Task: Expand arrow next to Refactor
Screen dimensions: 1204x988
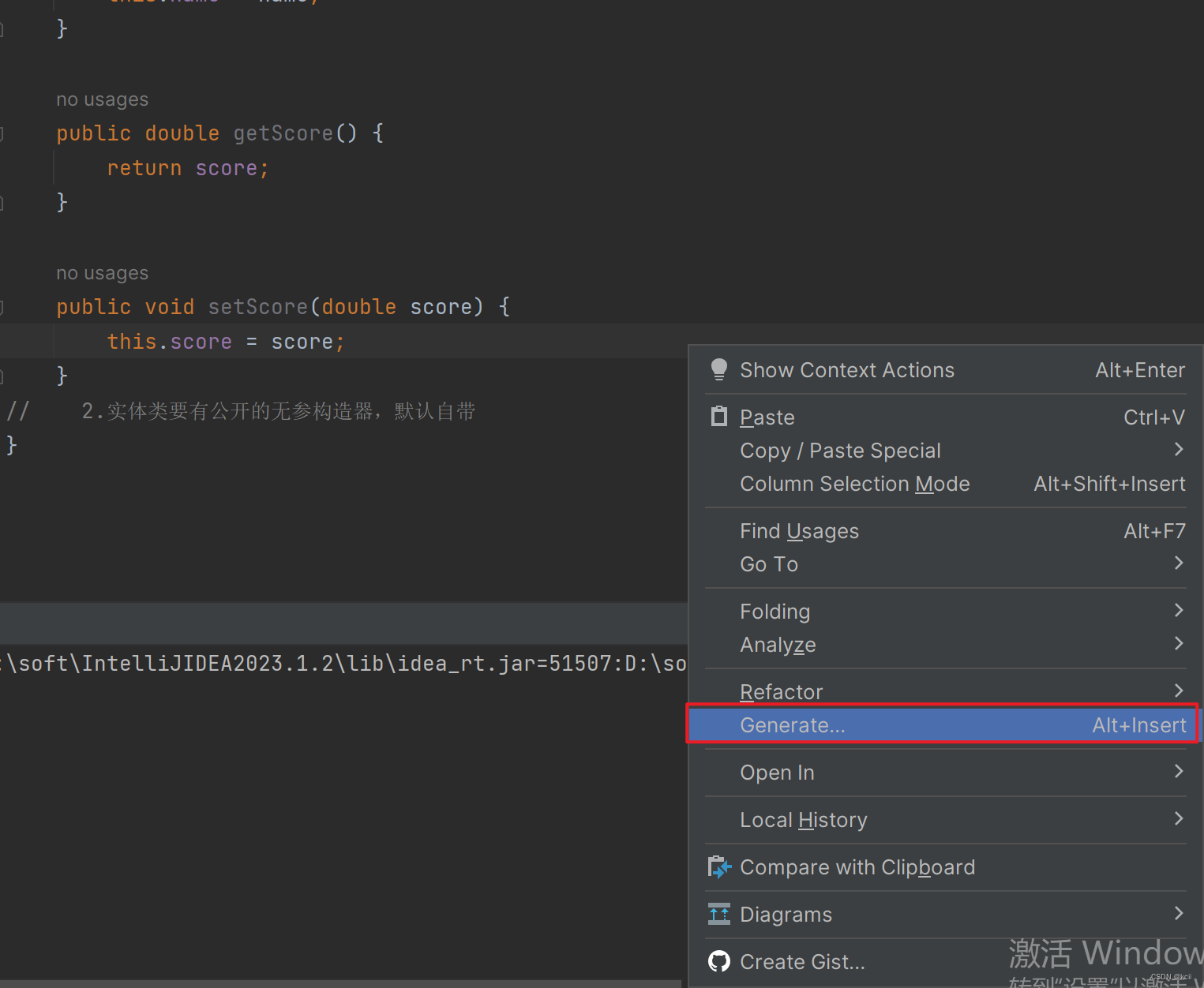Action: pos(1179,690)
